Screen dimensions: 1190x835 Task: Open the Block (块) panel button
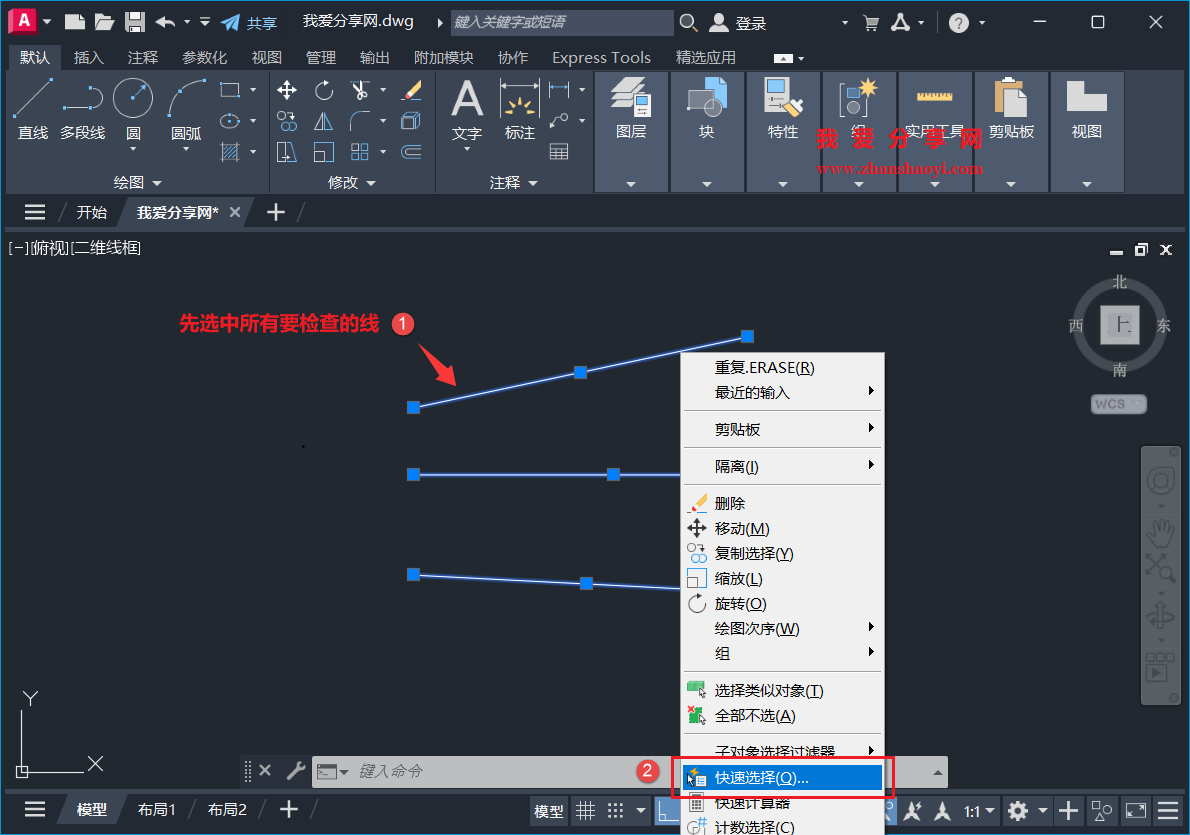[x=707, y=131]
